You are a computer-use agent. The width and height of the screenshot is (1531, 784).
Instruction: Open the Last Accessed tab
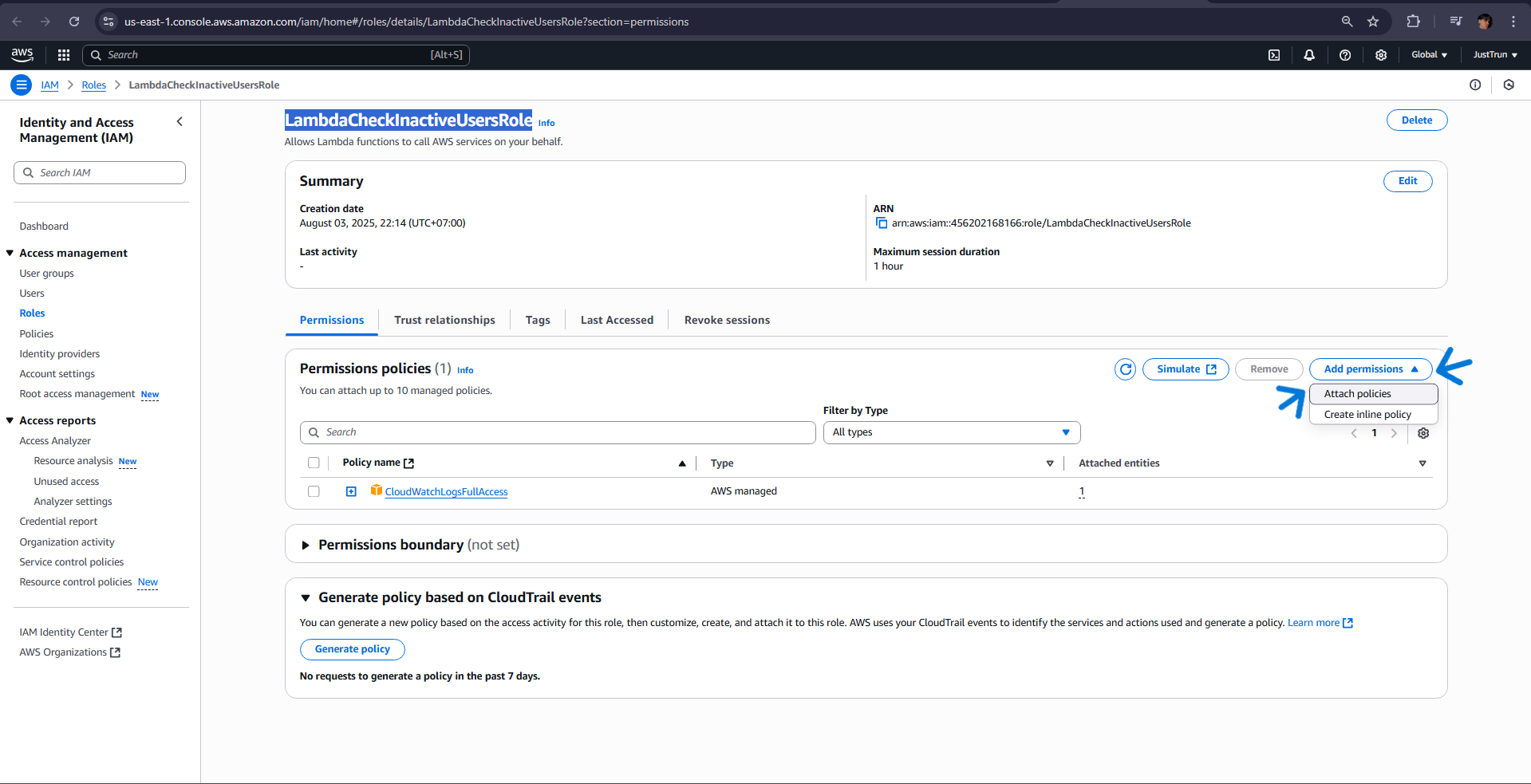(x=617, y=320)
